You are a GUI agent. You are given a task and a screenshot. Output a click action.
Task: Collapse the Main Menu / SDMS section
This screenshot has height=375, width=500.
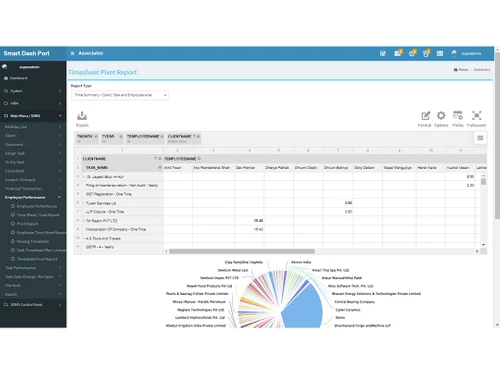click(33, 116)
